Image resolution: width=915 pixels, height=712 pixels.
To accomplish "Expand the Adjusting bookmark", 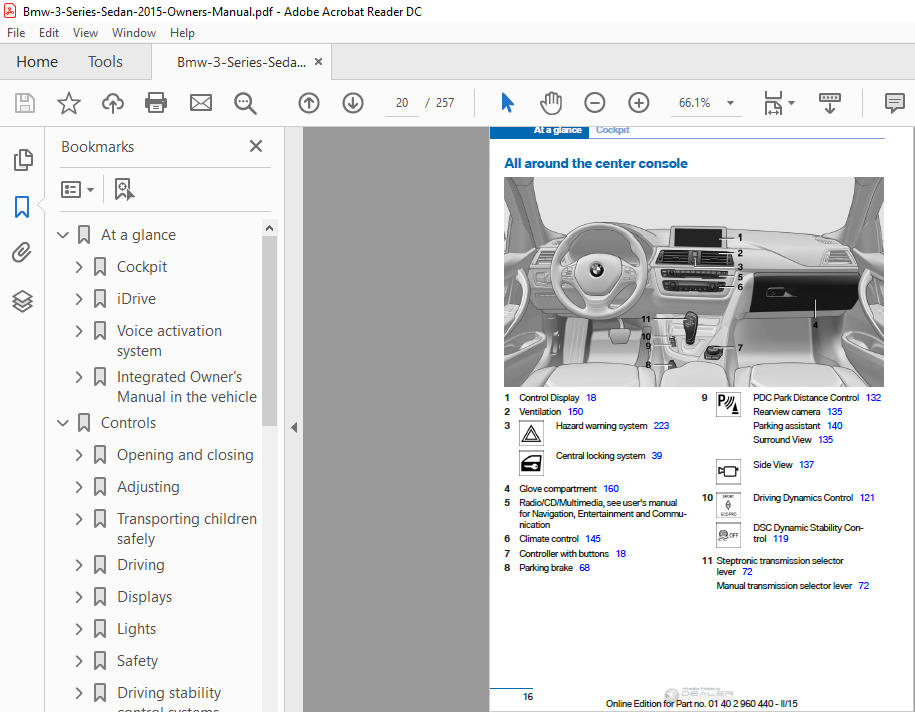I will (x=79, y=487).
